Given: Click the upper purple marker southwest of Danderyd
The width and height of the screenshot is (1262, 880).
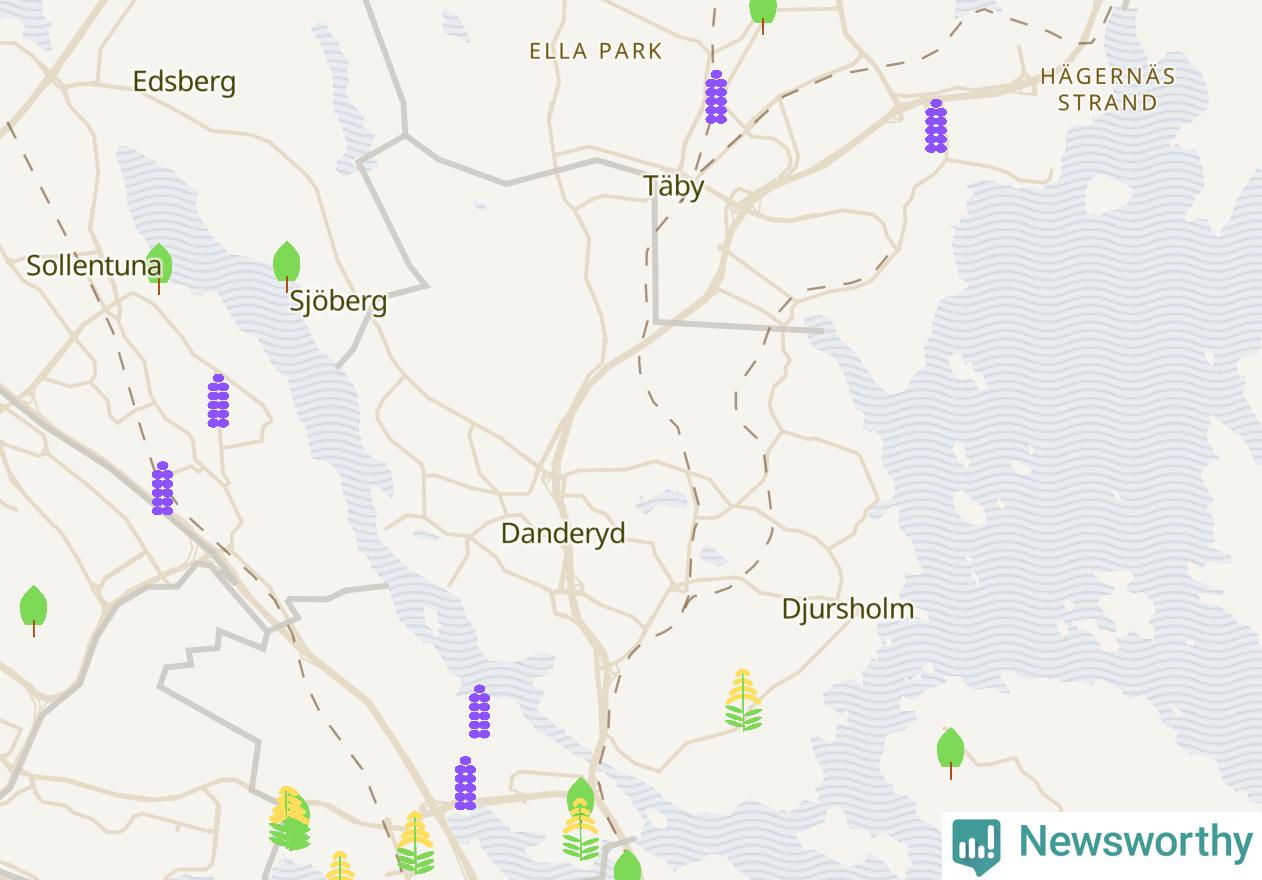Looking at the screenshot, I should [480, 712].
